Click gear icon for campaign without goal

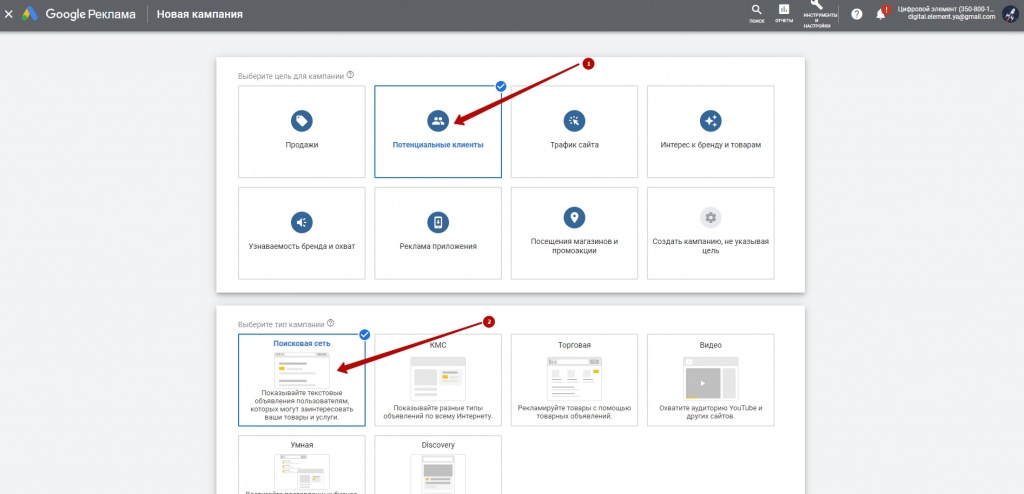(x=710, y=218)
